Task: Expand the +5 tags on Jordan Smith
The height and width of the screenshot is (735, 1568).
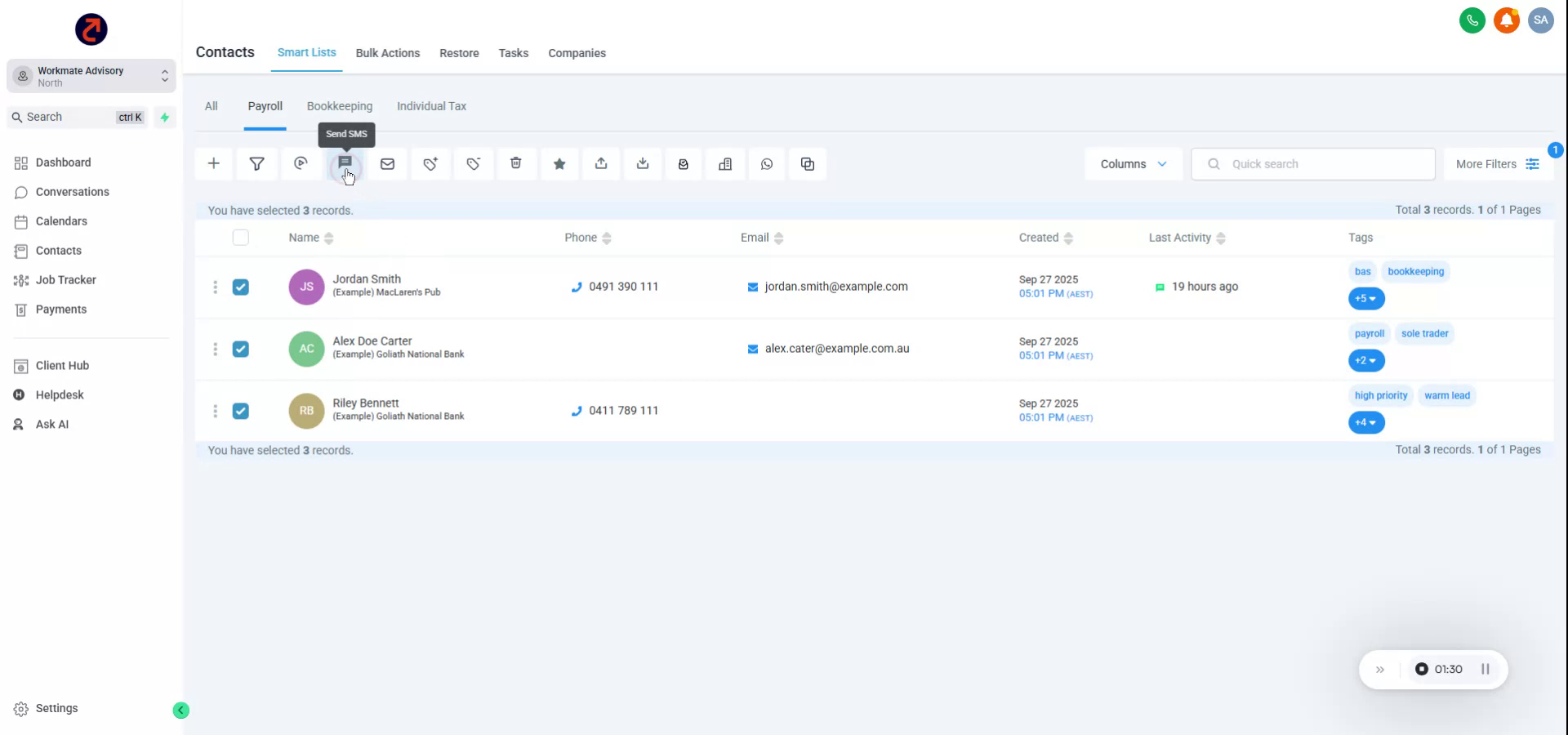Action: (x=1365, y=299)
